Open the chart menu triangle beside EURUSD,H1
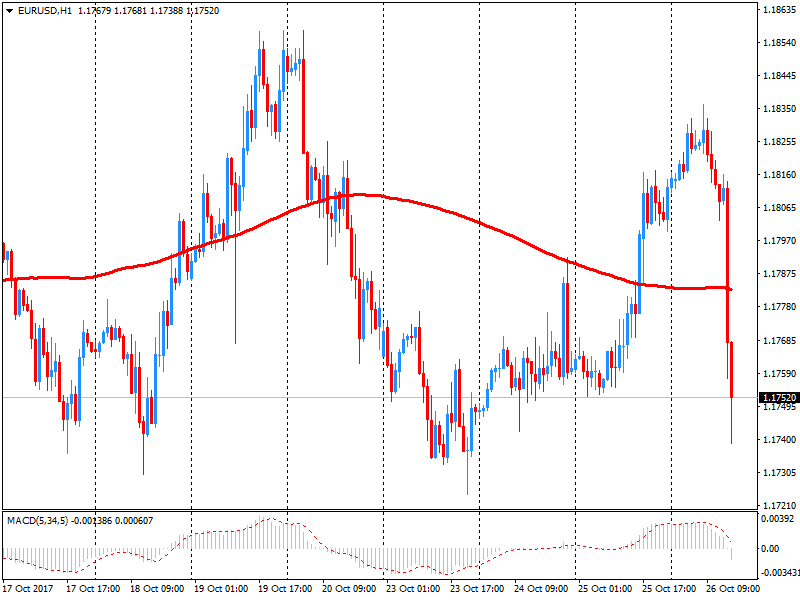This screenshot has width=800, height=600. tap(10, 11)
